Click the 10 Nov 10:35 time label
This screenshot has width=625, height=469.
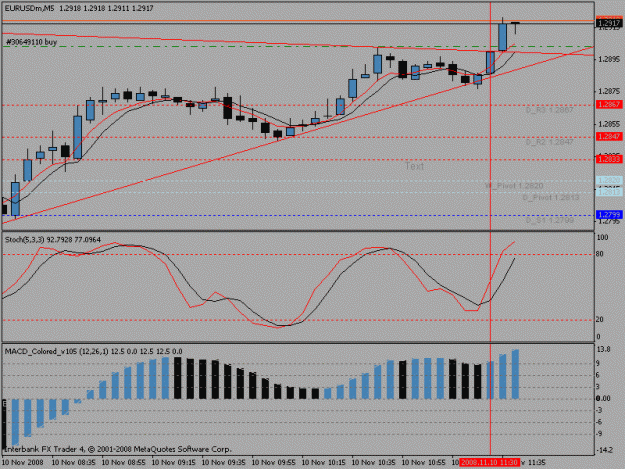pos(373,463)
